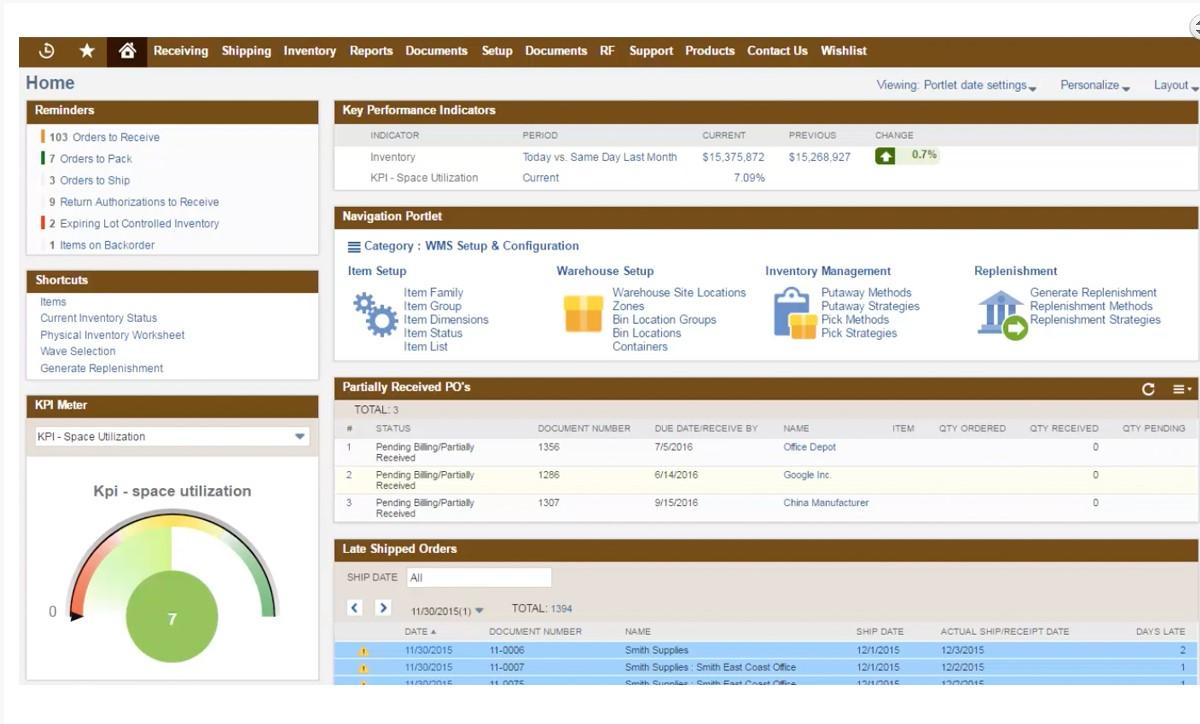Click the recent history clock icon
1200x724 pixels.
click(x=45, y=51)
